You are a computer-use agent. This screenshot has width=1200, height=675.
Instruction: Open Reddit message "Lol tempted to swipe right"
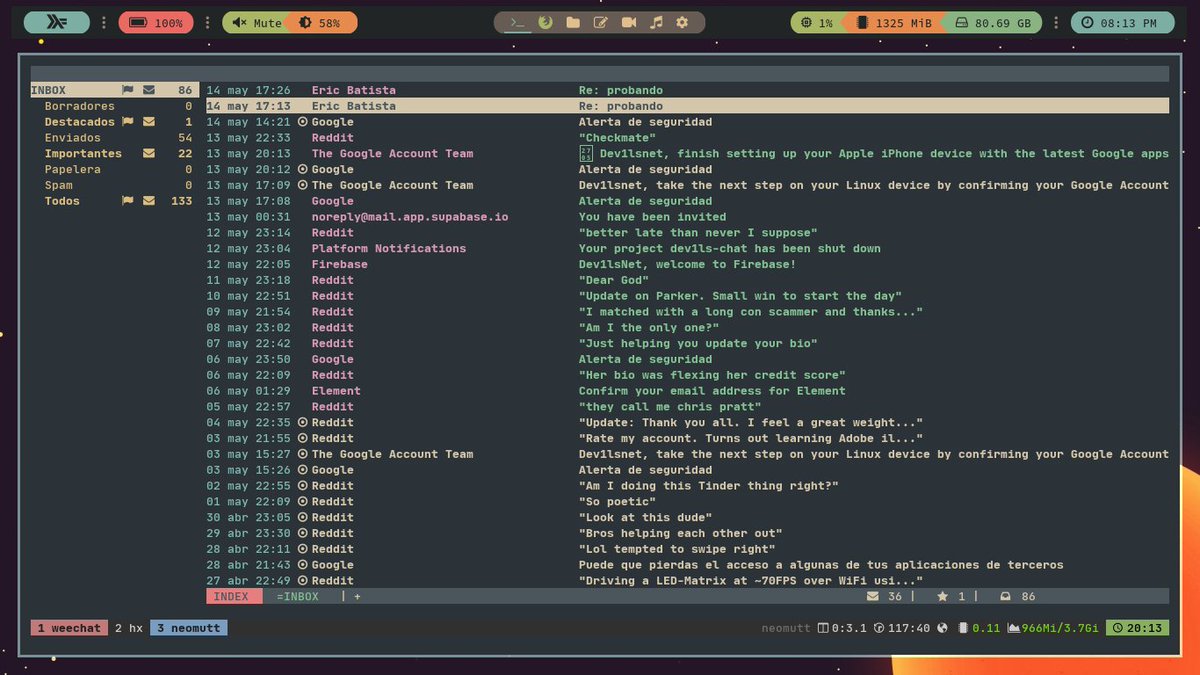(x=687, y=549)
